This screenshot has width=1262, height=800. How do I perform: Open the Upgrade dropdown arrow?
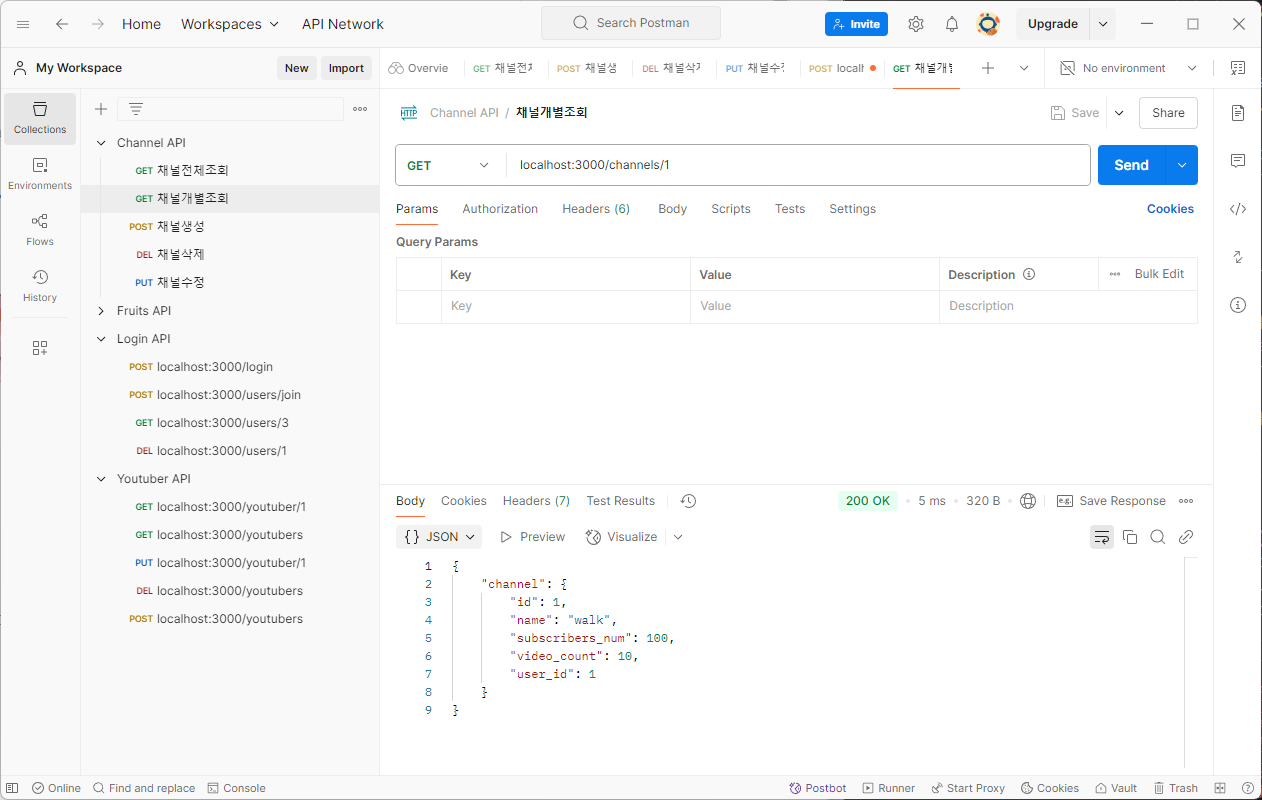tap(1103, 24)
